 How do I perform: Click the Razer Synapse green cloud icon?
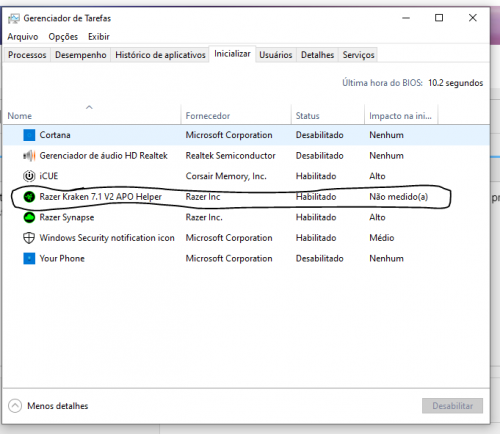(29, 217)
